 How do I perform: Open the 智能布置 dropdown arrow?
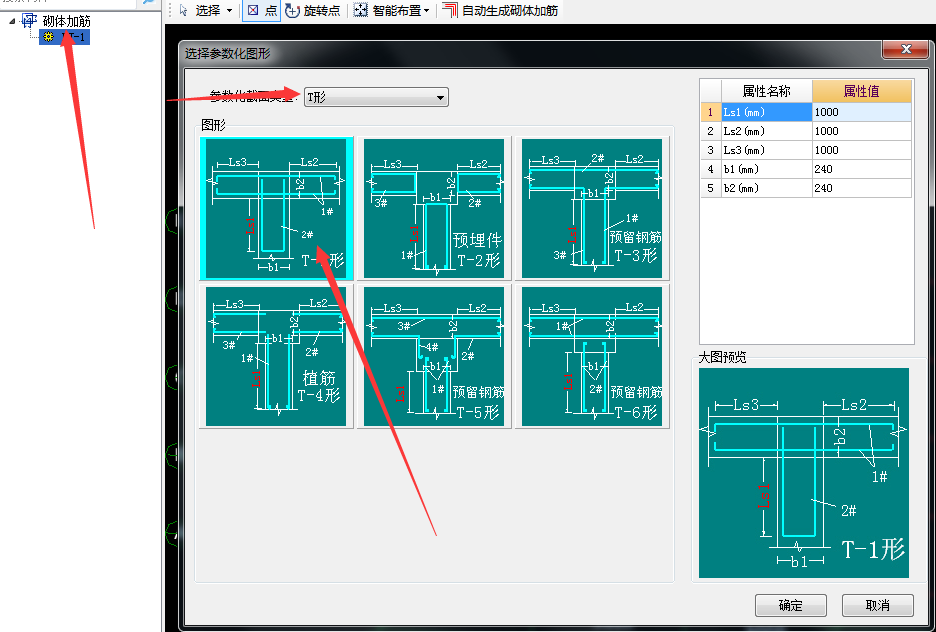point(427,11)
